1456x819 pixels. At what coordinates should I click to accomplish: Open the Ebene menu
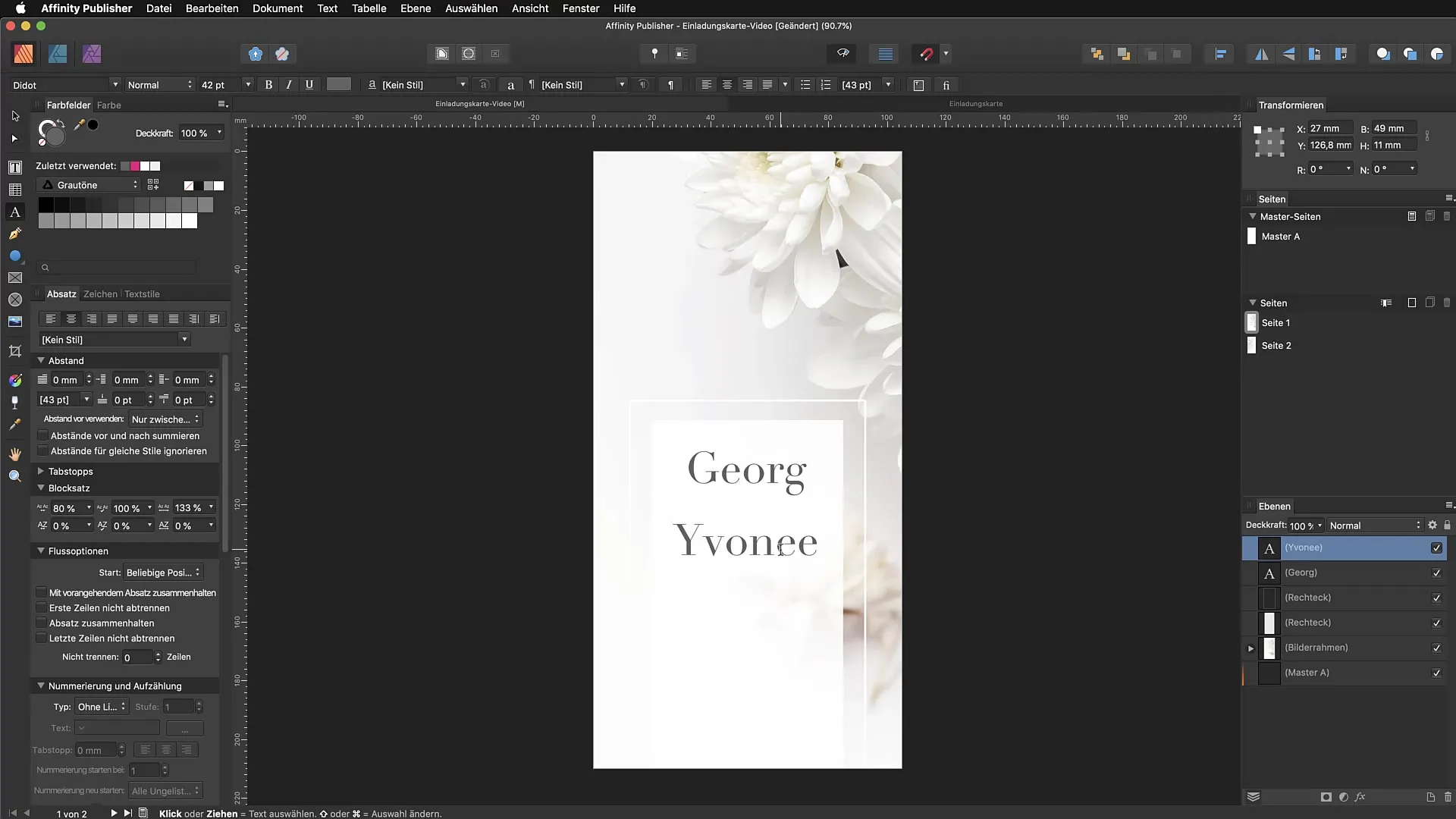(x=416, y=8)
